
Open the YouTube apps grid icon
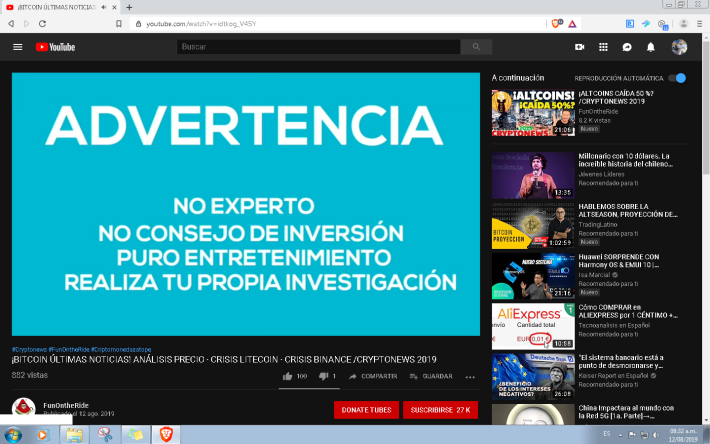[x=603, y=47]
